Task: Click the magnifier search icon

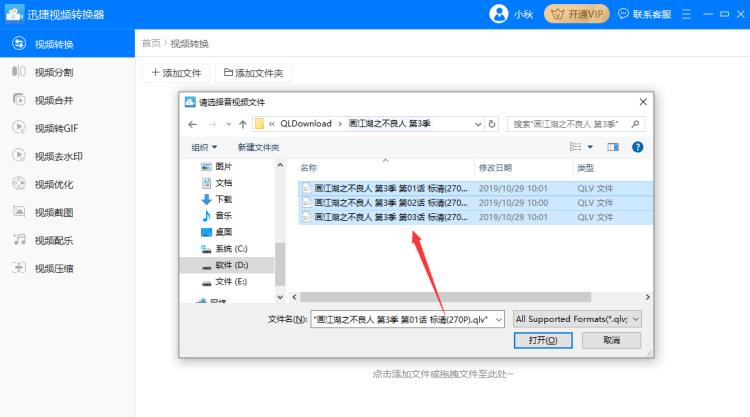Action: tap(635, 124)
